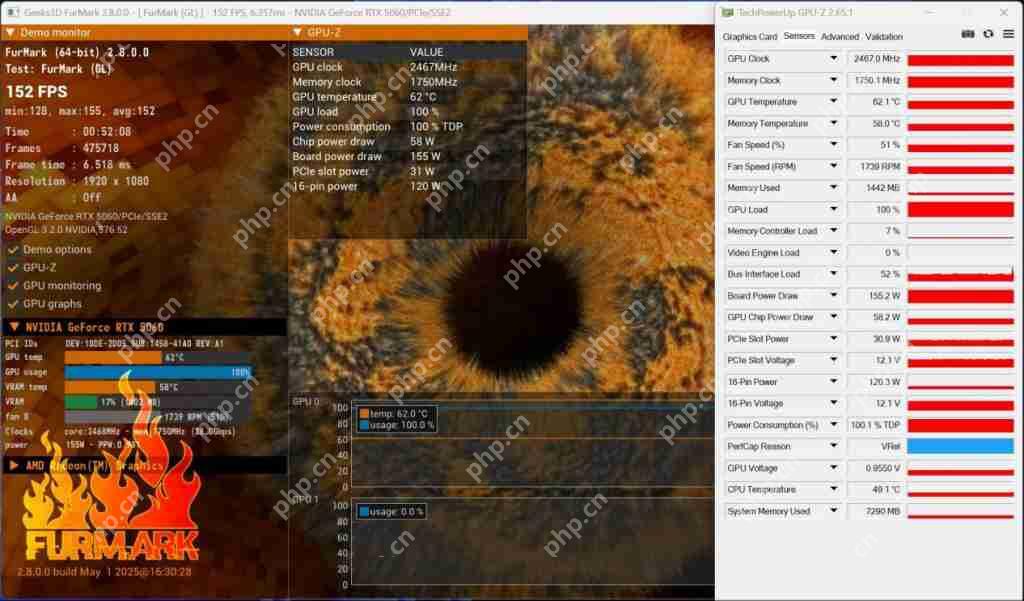Collapse the NVIDIA GeForce RTX 5060 section

[x=13, y=327]
